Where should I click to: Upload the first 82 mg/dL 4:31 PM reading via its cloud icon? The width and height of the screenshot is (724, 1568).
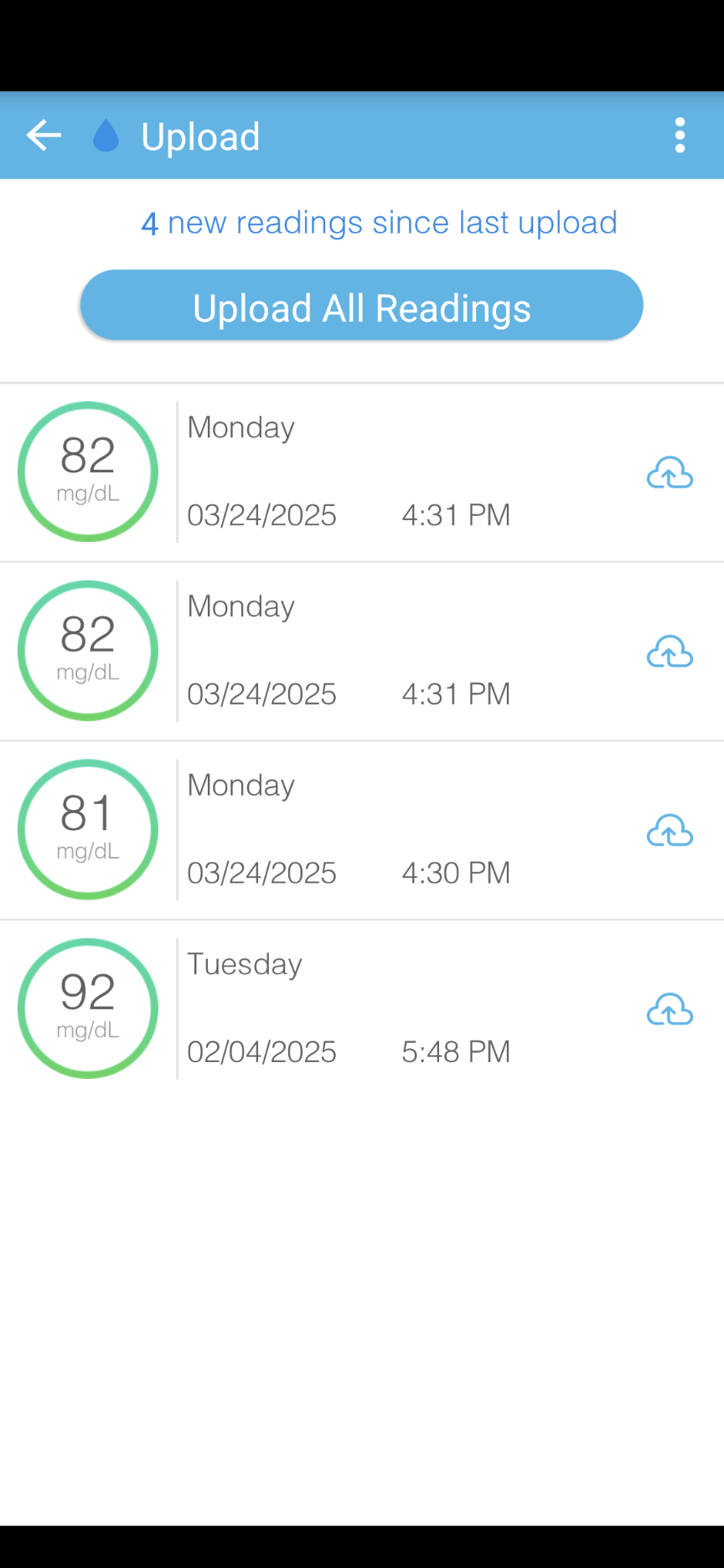(670, 473)
